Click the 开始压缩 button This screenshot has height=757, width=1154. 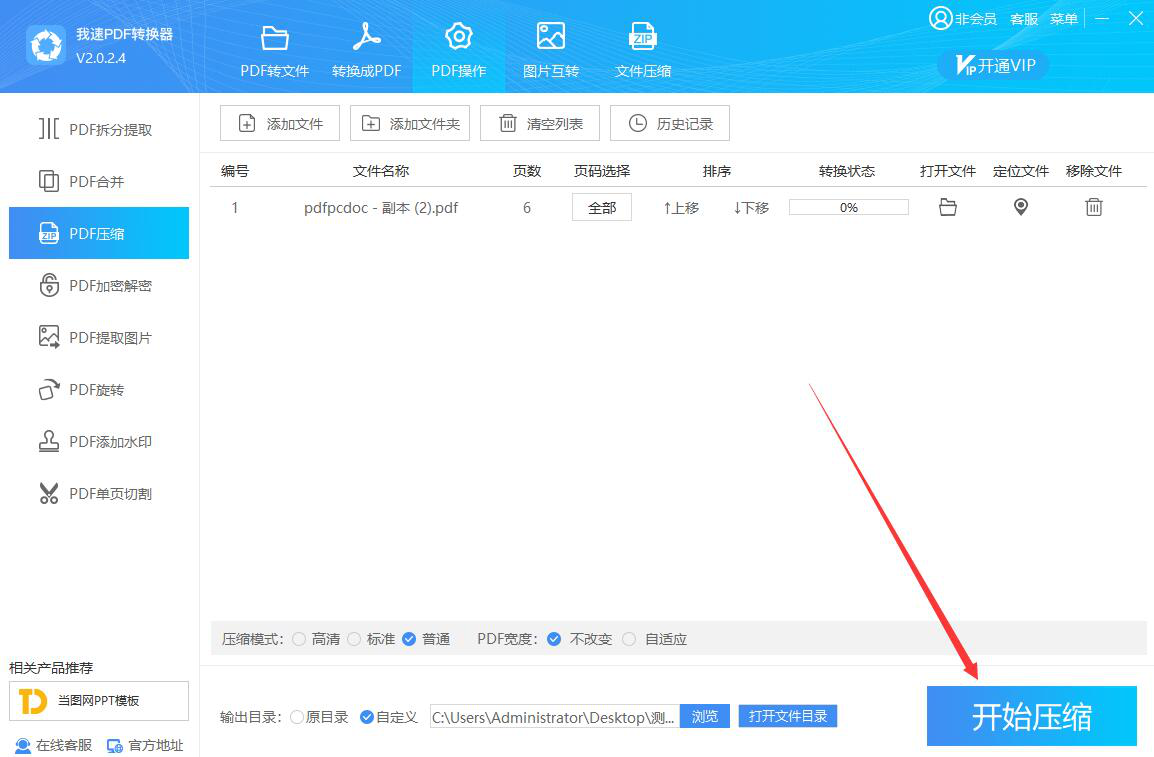point(1031,717)
